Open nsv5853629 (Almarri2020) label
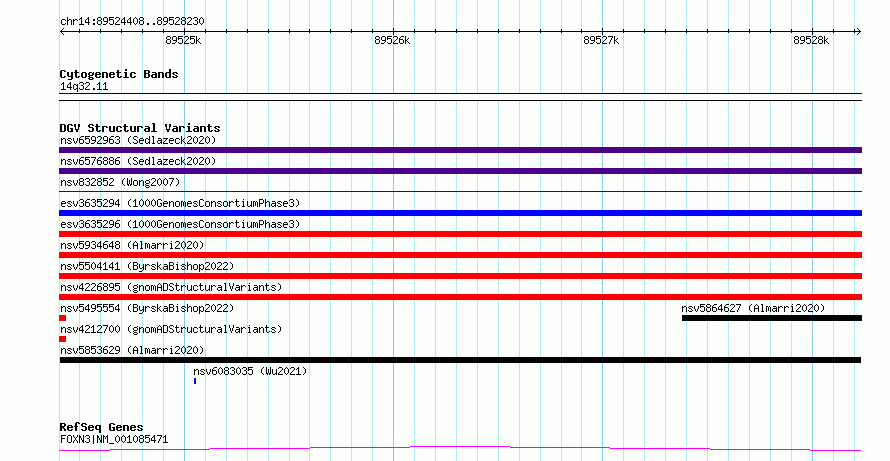Screen dimensions: 890x461 (132, 350)
